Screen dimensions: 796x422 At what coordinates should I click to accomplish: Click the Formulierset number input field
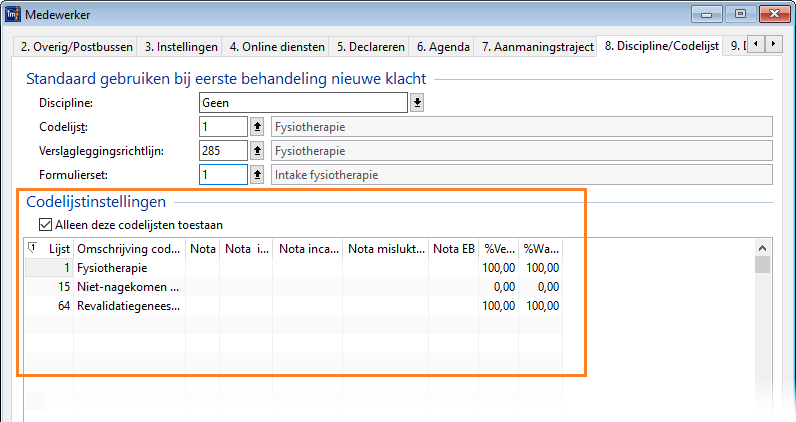(x=223, y=175)
